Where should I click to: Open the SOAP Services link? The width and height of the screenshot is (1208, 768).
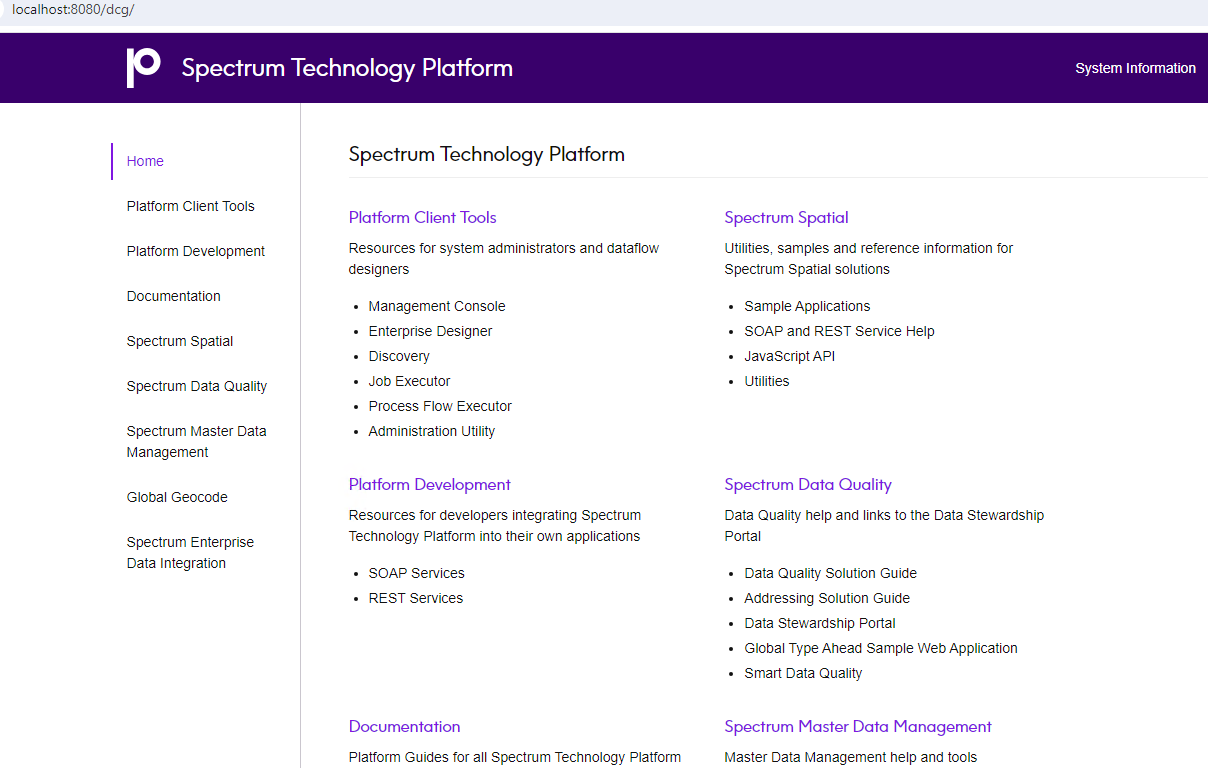point(416,573)
